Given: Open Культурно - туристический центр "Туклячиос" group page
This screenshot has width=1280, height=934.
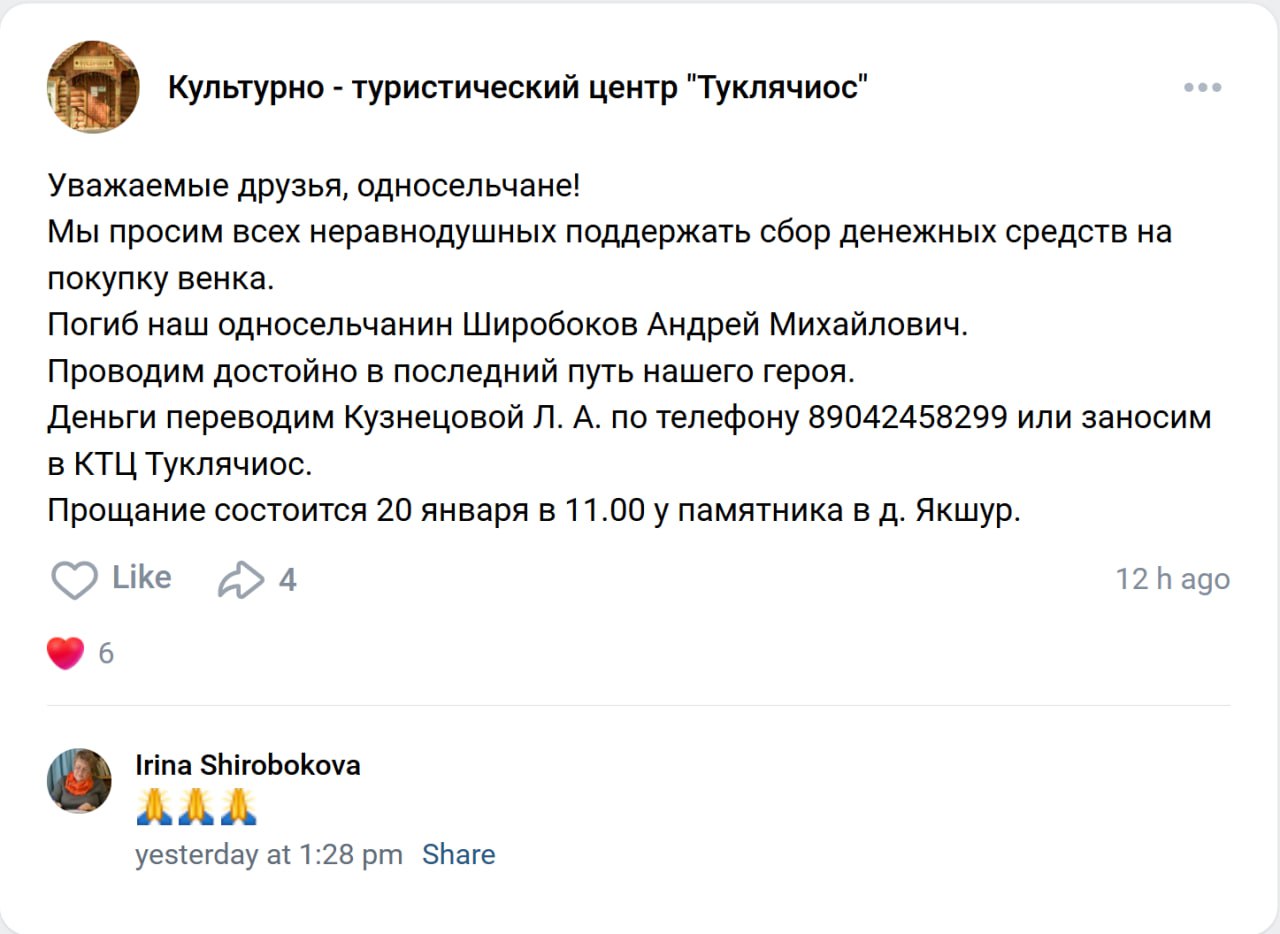Looking at the screenshot, I should [517, 88].
